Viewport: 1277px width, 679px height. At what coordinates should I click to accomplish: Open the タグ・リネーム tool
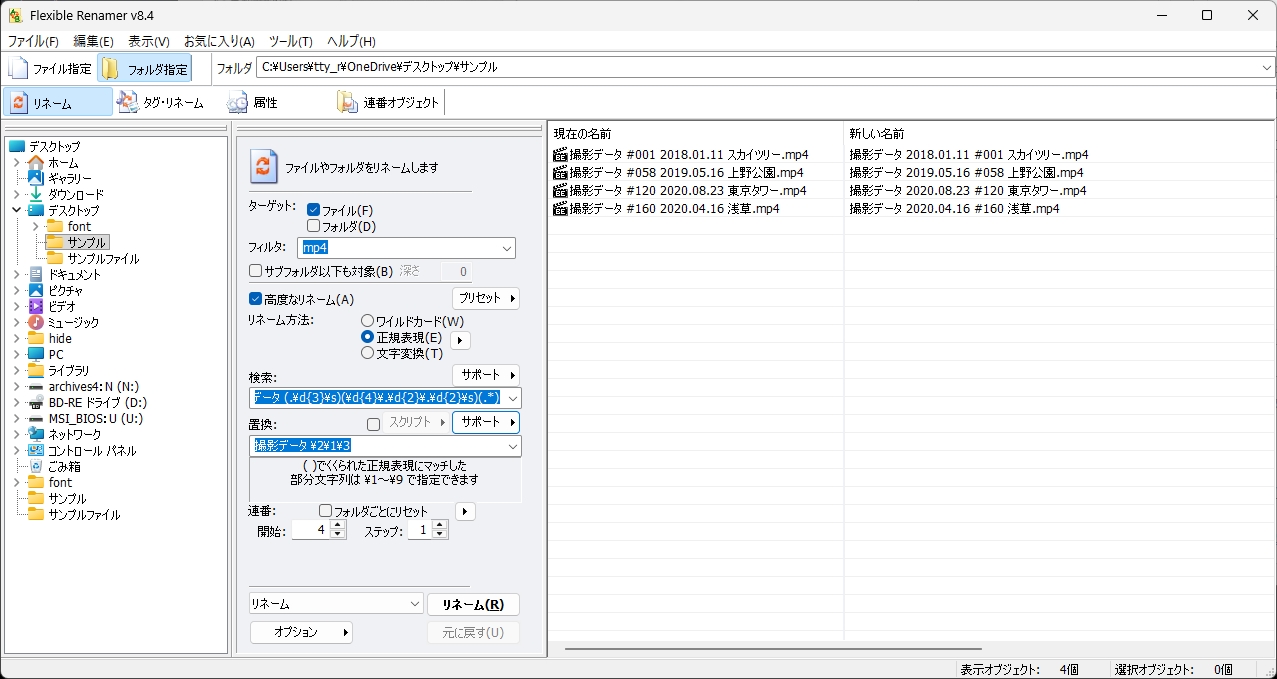(160, 102)
